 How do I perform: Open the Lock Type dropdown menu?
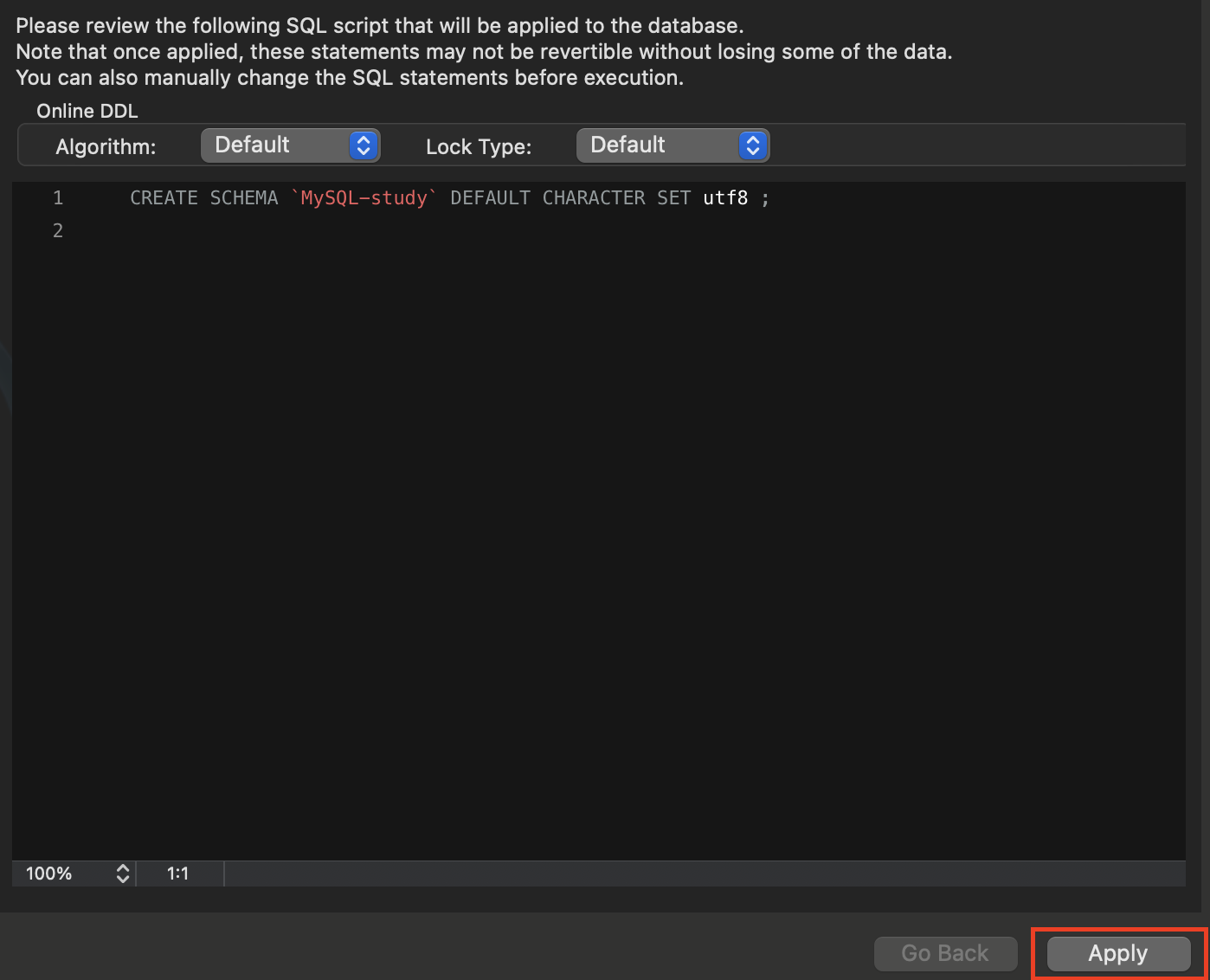pyautogui.click(x=673, y=145)
